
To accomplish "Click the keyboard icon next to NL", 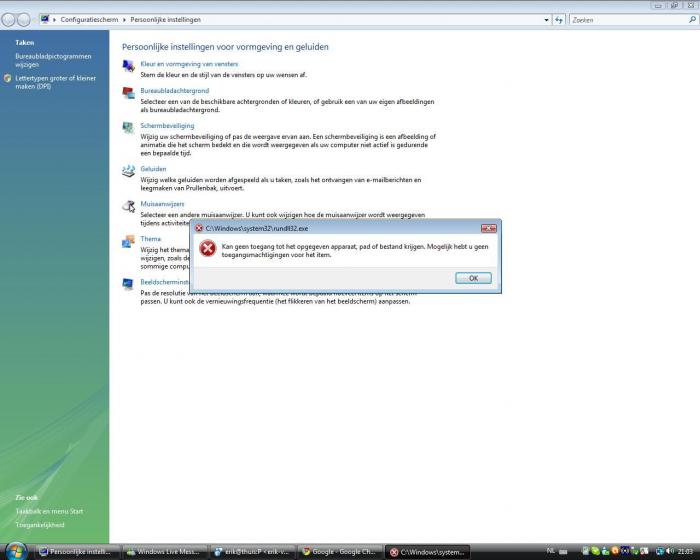I will (x=563, y=552).
